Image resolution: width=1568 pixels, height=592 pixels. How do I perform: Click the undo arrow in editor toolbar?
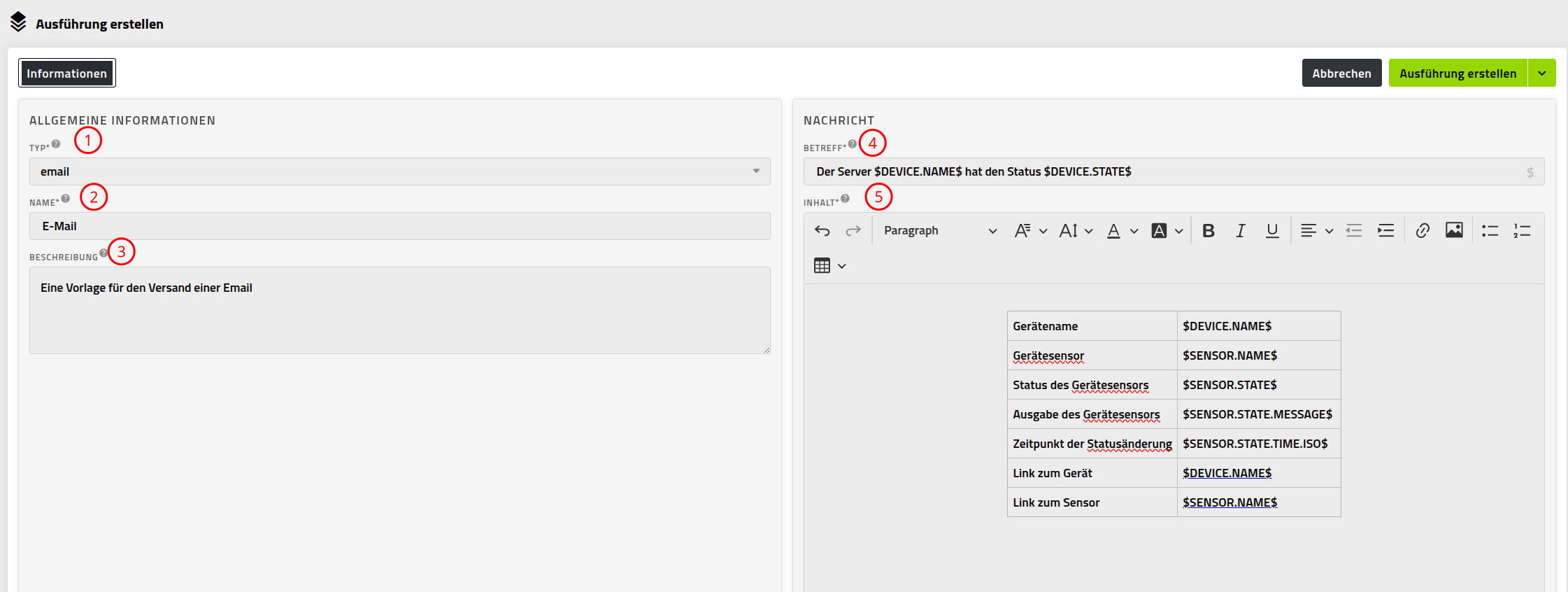coord(822,231)
